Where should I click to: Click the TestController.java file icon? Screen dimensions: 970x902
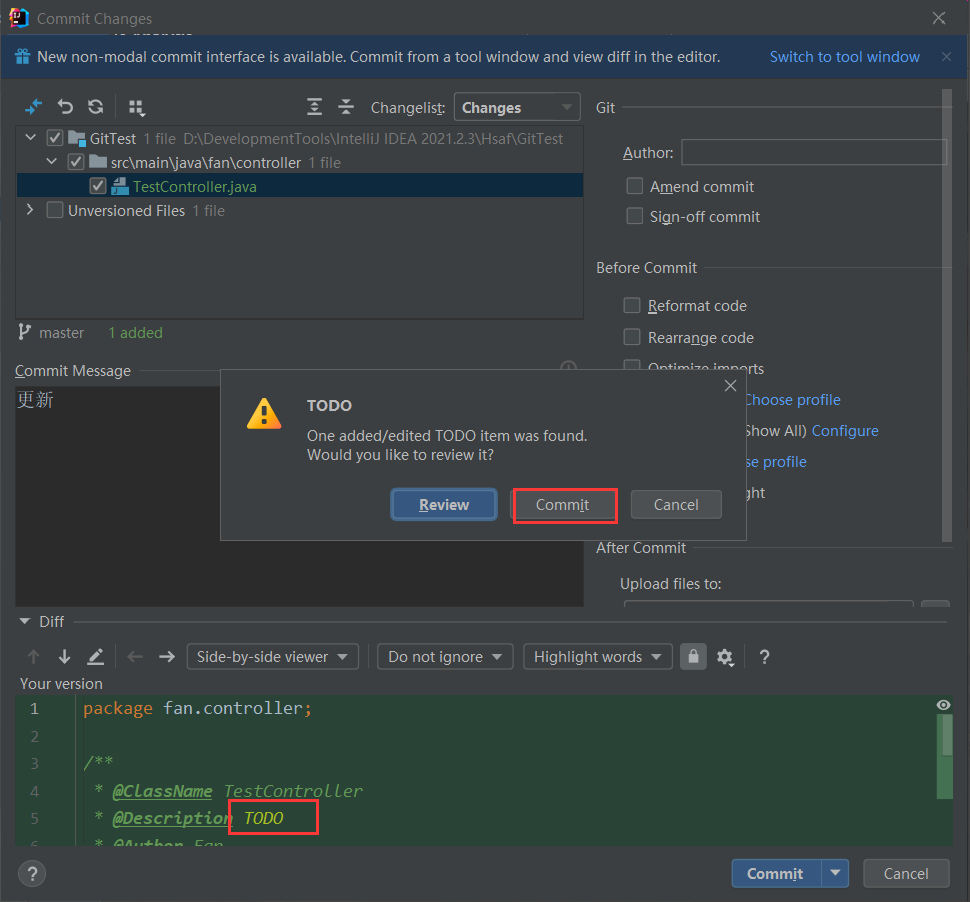coord(119,186)
